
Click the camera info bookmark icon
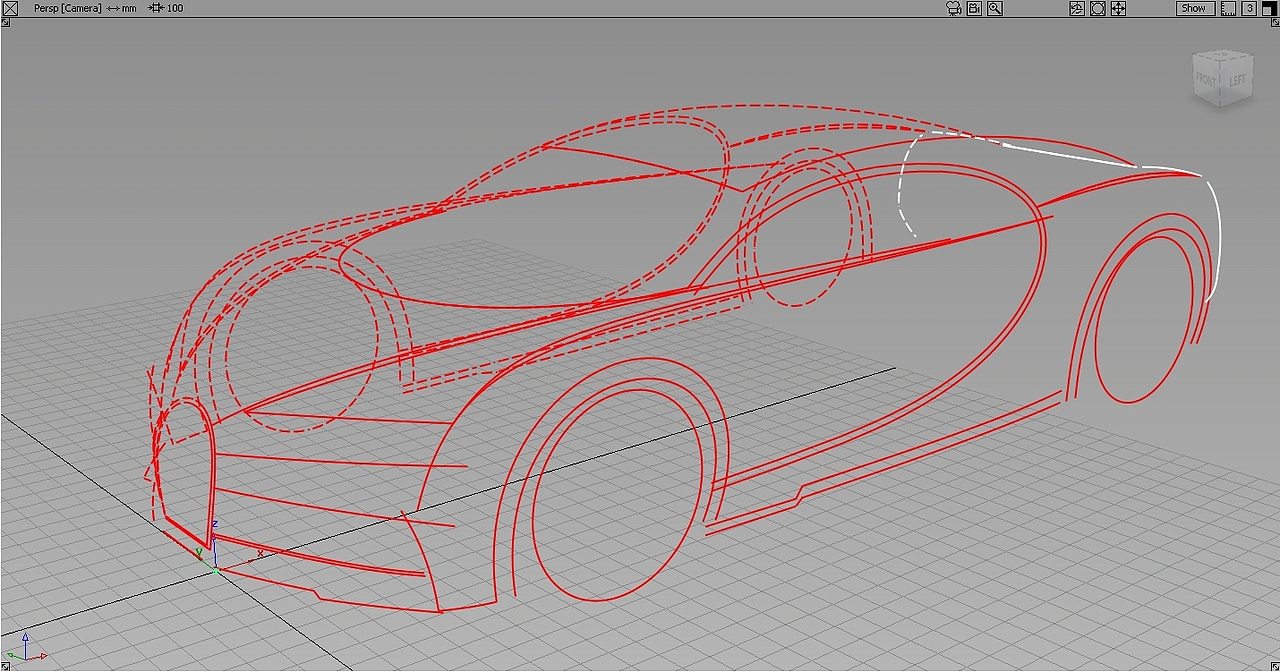point(974,8)
